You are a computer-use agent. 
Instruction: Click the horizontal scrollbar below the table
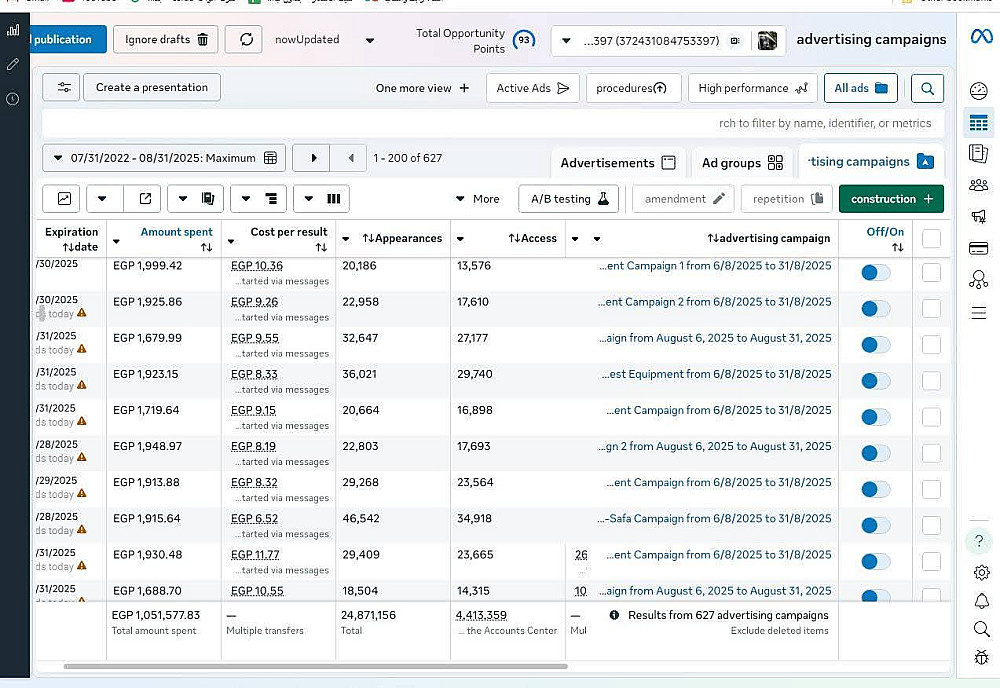tap(315, 666)
